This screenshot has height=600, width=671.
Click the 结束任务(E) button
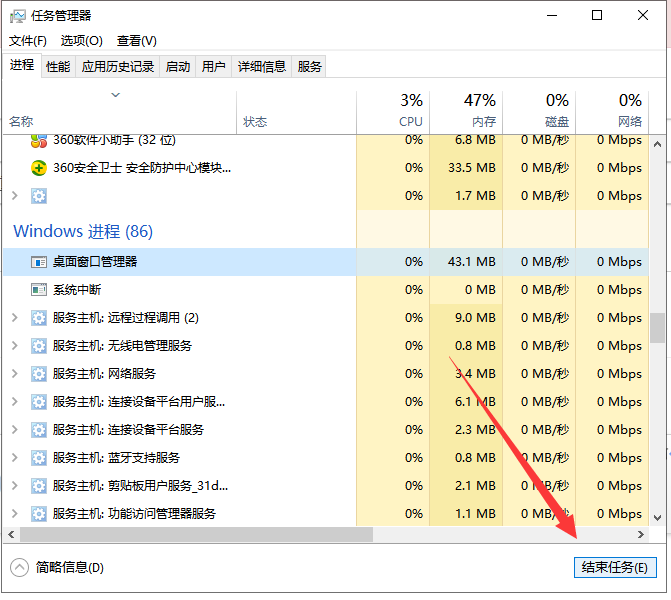click(615, 567)
